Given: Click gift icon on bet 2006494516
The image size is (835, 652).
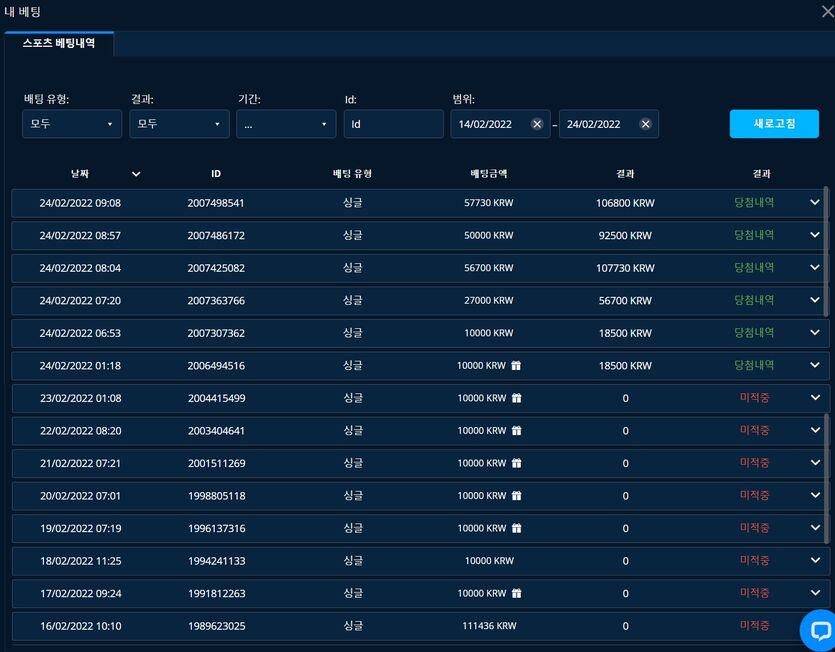Looking at the screenshot, I should point(516,365).
